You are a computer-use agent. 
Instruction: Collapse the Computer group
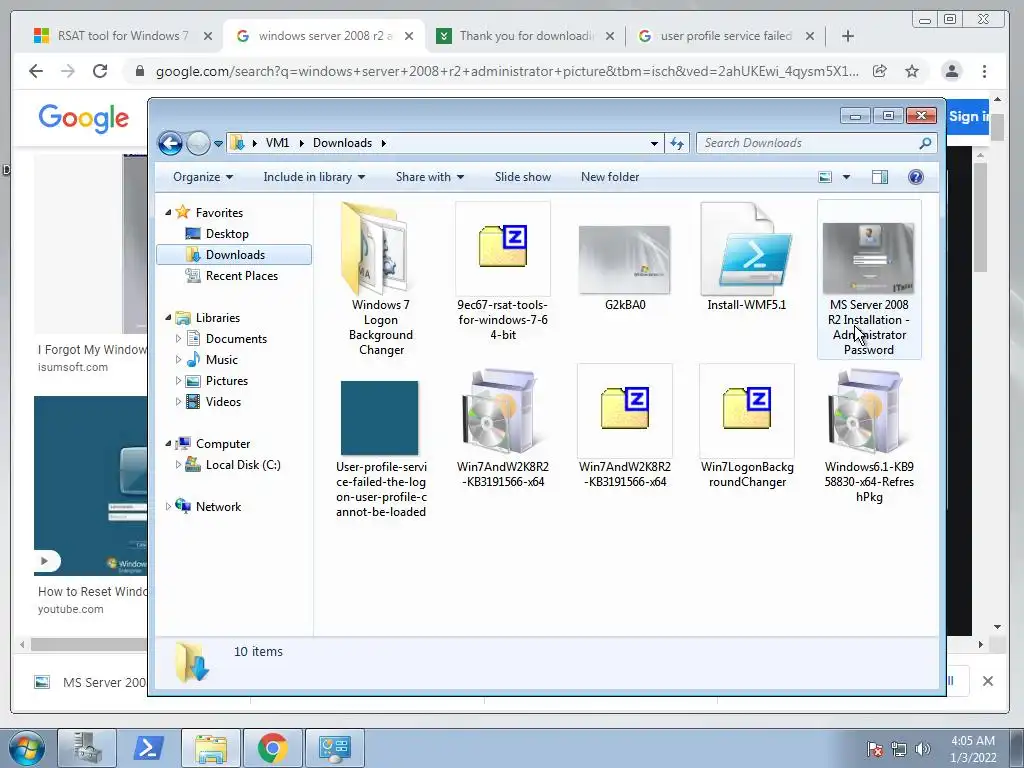(x=168, y=444)
